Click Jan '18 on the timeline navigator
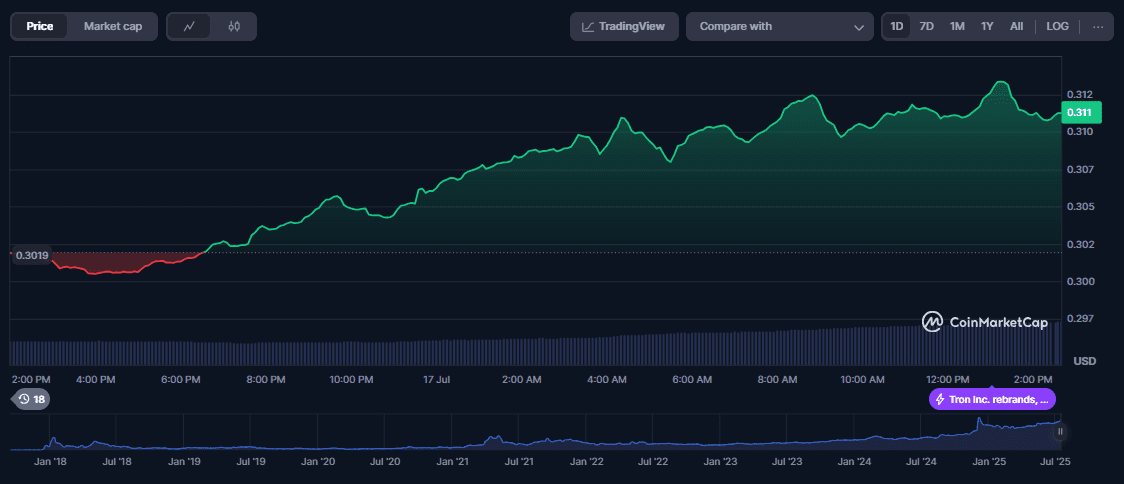1124x484 pixels. [52, 462]
